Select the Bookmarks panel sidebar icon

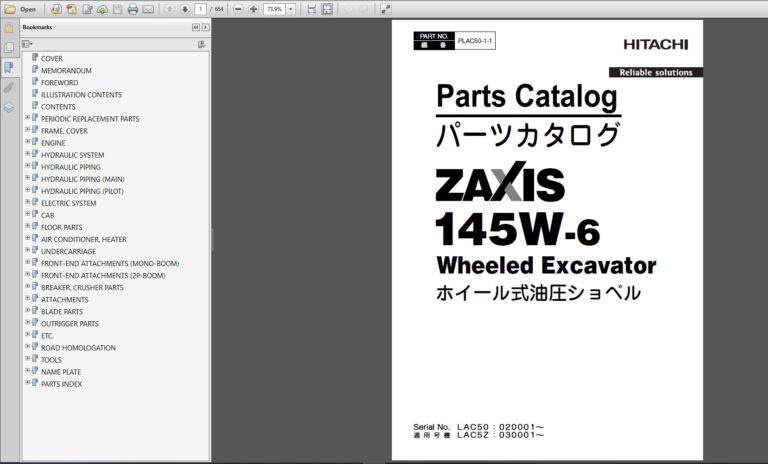[9, 67]
